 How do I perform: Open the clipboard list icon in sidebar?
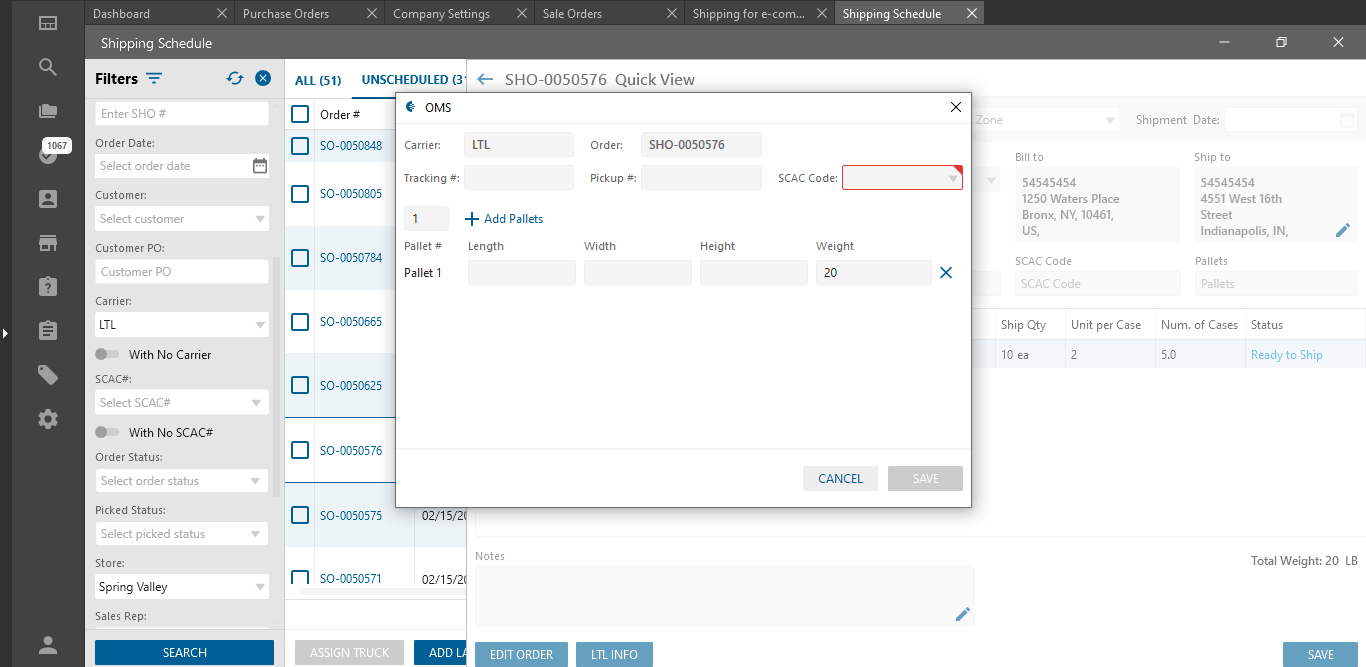[47, 330]
